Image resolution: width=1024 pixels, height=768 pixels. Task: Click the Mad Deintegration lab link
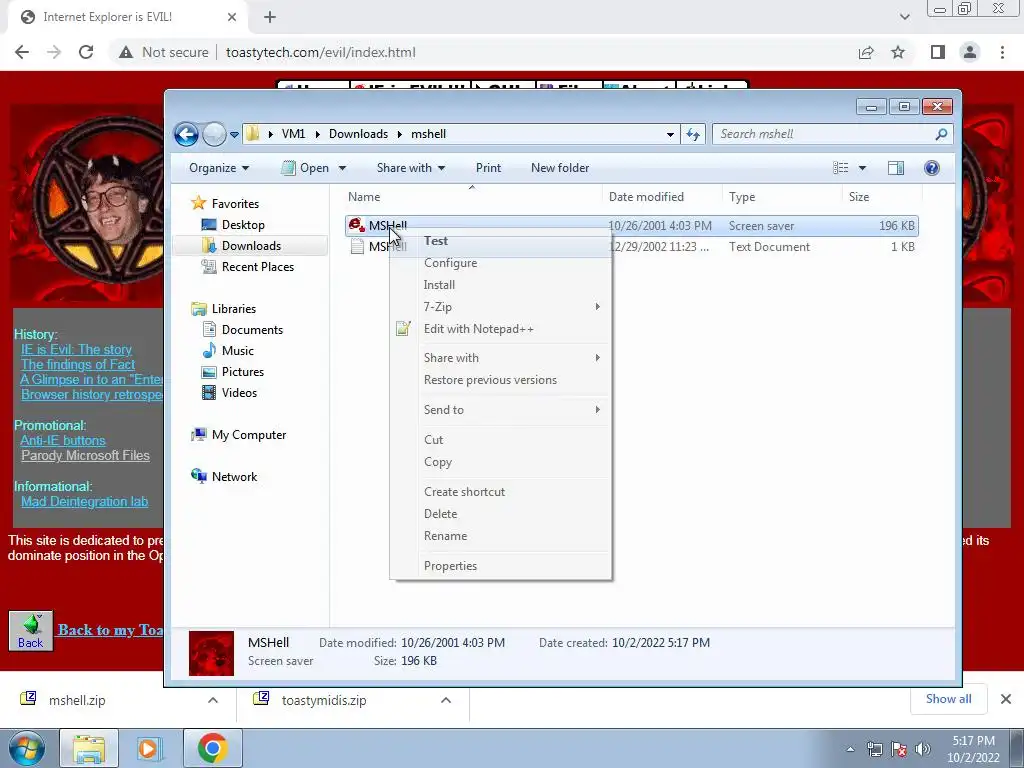84,502
